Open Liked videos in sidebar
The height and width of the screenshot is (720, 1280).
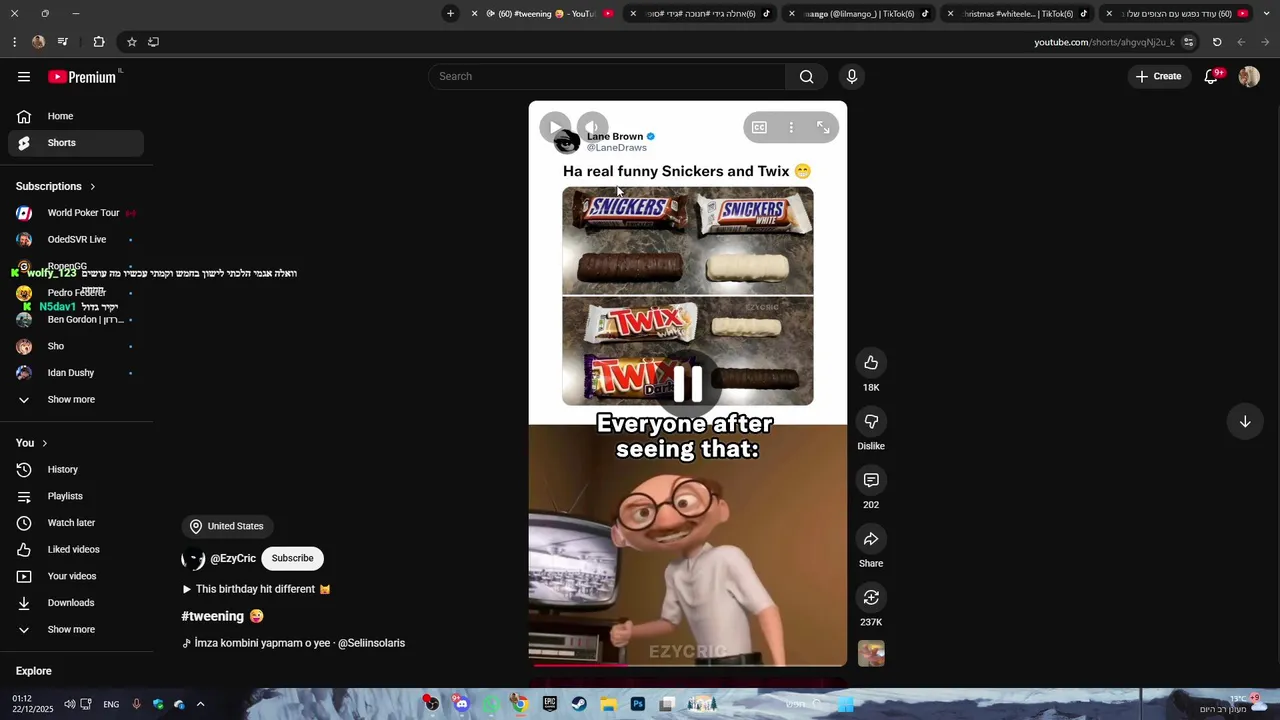[x=76, y=550]
